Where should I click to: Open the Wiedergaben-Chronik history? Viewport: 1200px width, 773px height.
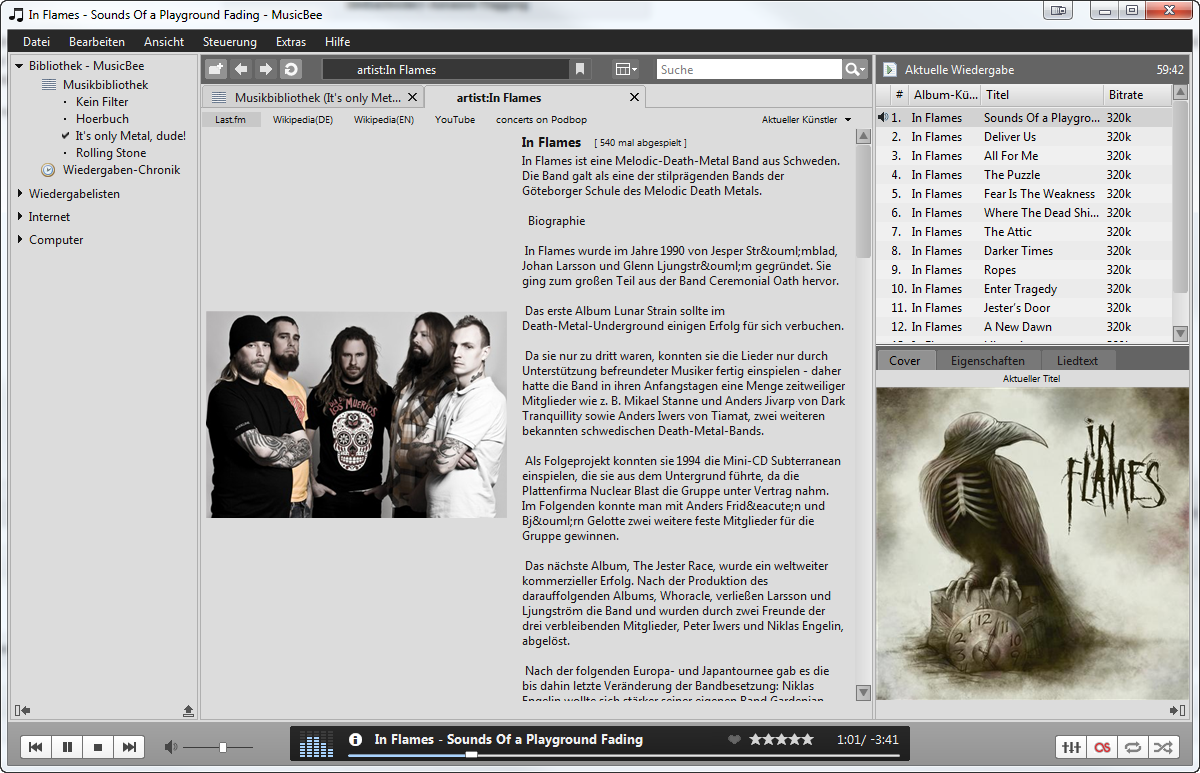point(121,170)
